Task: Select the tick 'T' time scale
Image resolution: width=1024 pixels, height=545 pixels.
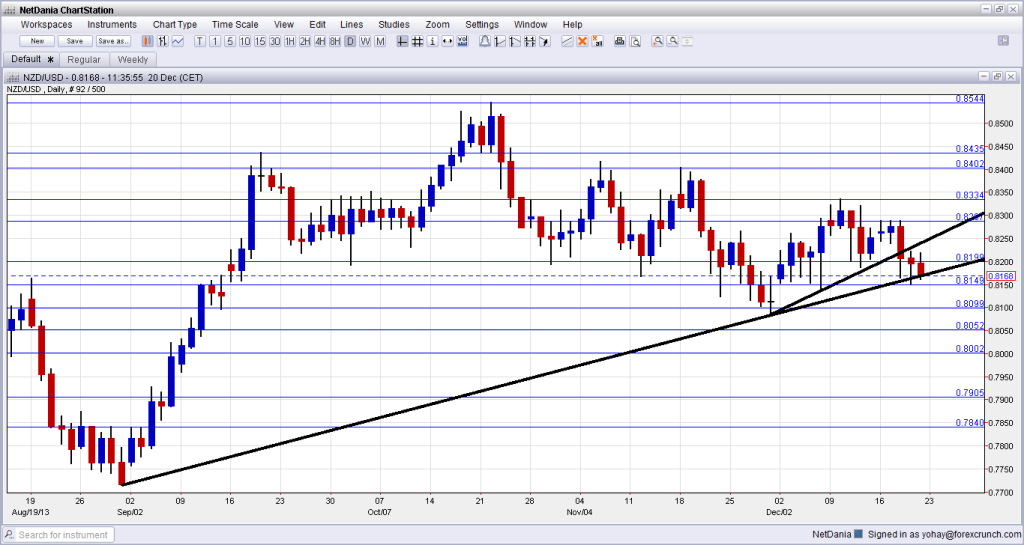Action: (200, 41)
